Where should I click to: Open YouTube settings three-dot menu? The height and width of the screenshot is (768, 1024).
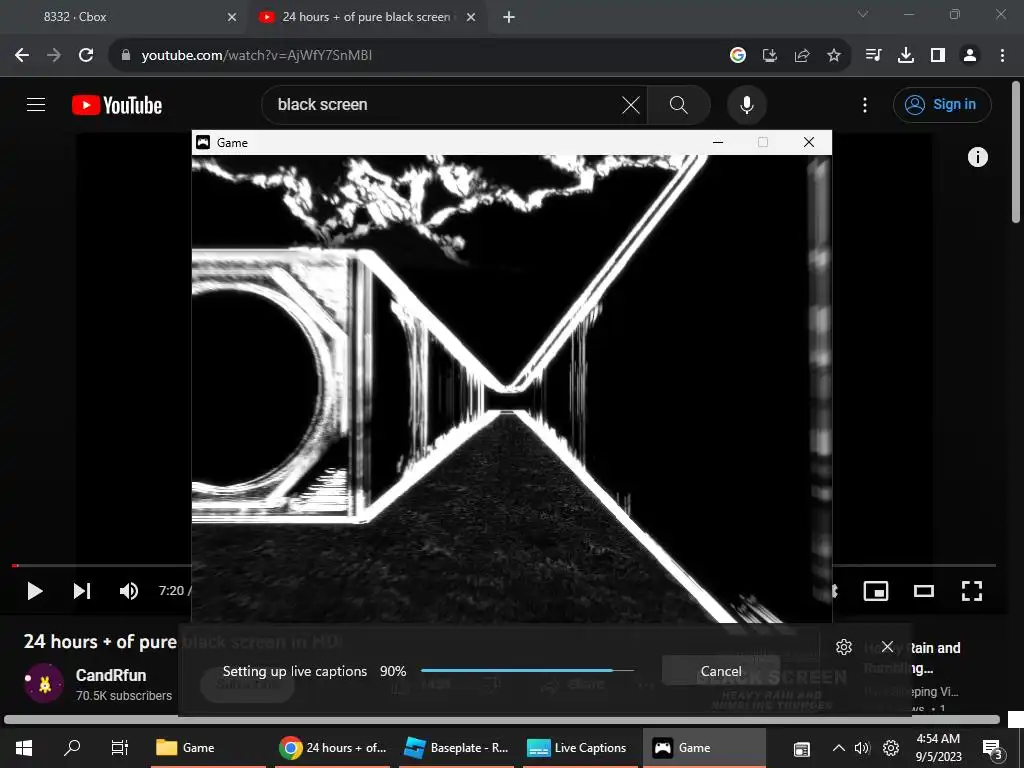865,104
